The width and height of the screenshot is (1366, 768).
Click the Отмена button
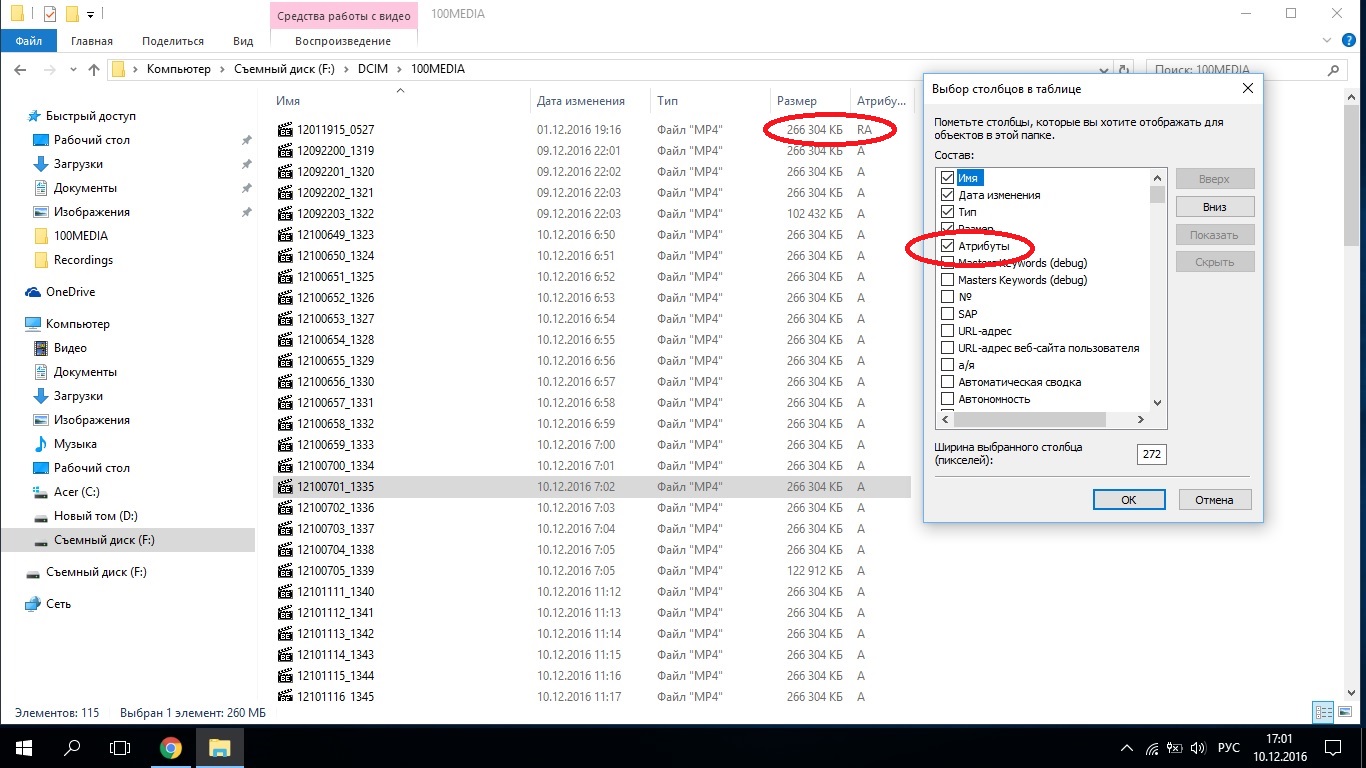[x=1215, y=500]
